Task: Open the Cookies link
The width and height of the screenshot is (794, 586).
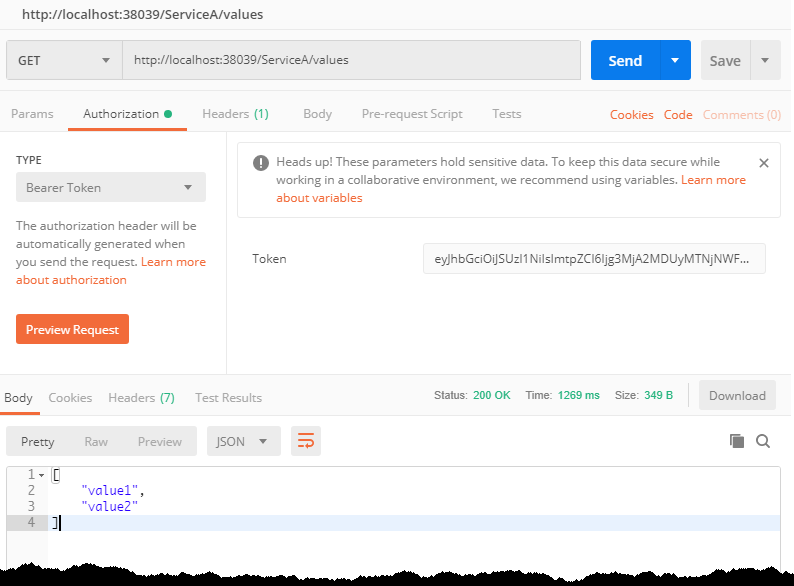Action: click(632, 115)
